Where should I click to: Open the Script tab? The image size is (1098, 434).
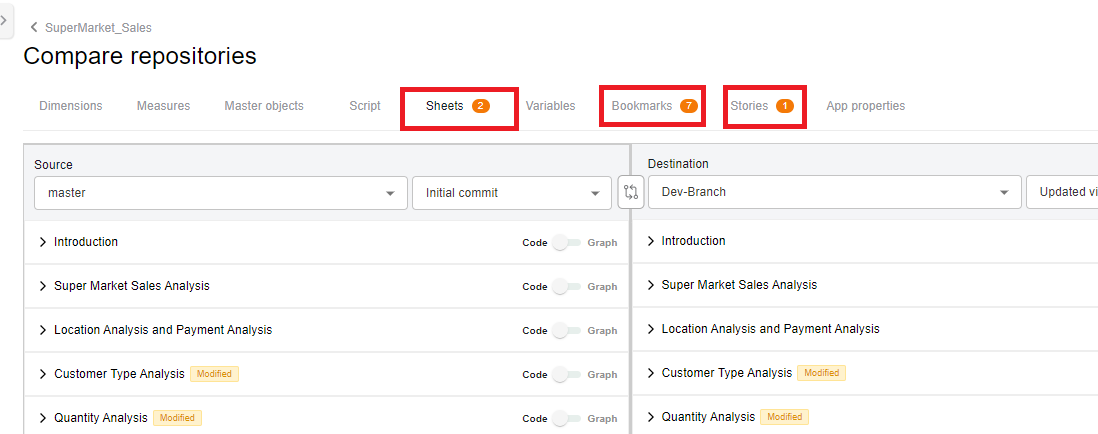tap(364, 106)
